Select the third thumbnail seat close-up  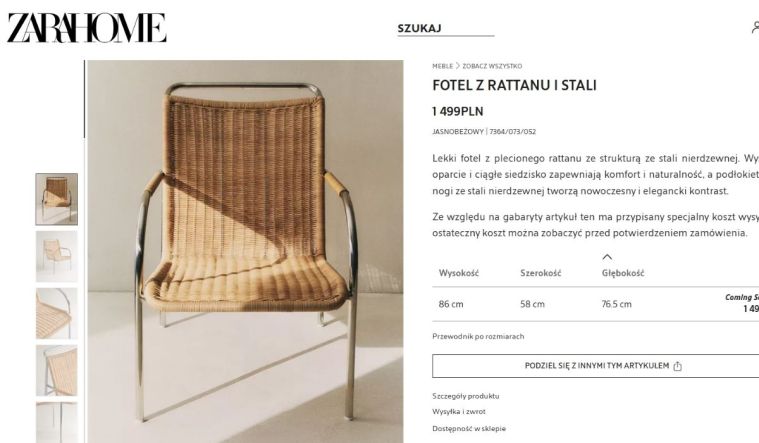coord(57,313)
